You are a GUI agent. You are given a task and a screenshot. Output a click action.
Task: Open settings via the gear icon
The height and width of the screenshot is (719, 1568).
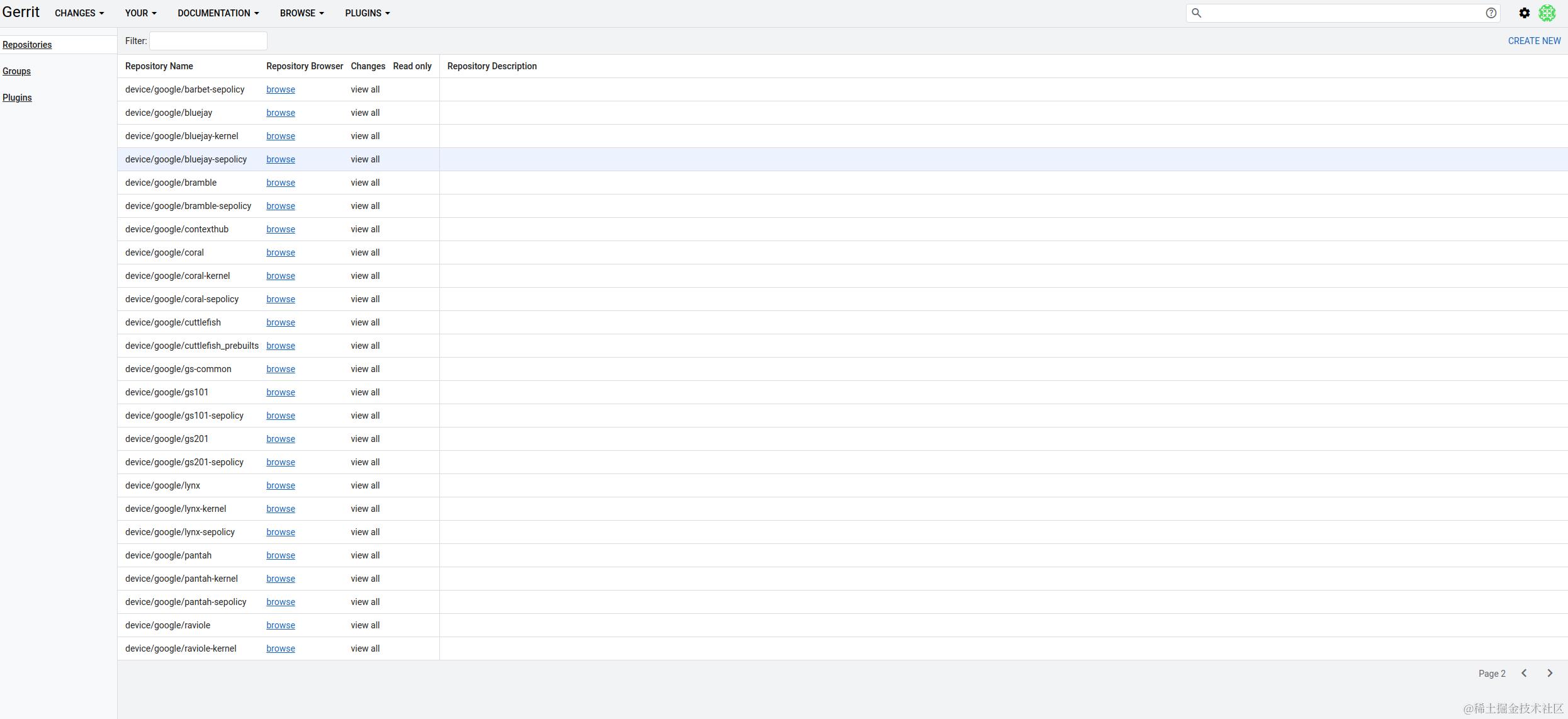[x=1524, y=13]
